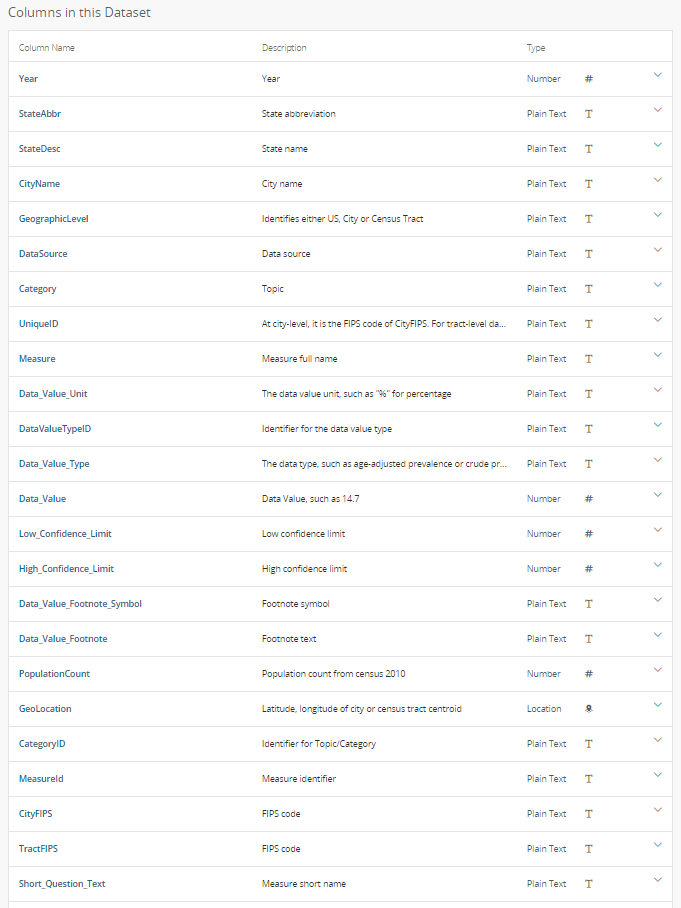Click the number type icon for Year
This screenshot has width=681, height=908.
[x=589, y=79]
